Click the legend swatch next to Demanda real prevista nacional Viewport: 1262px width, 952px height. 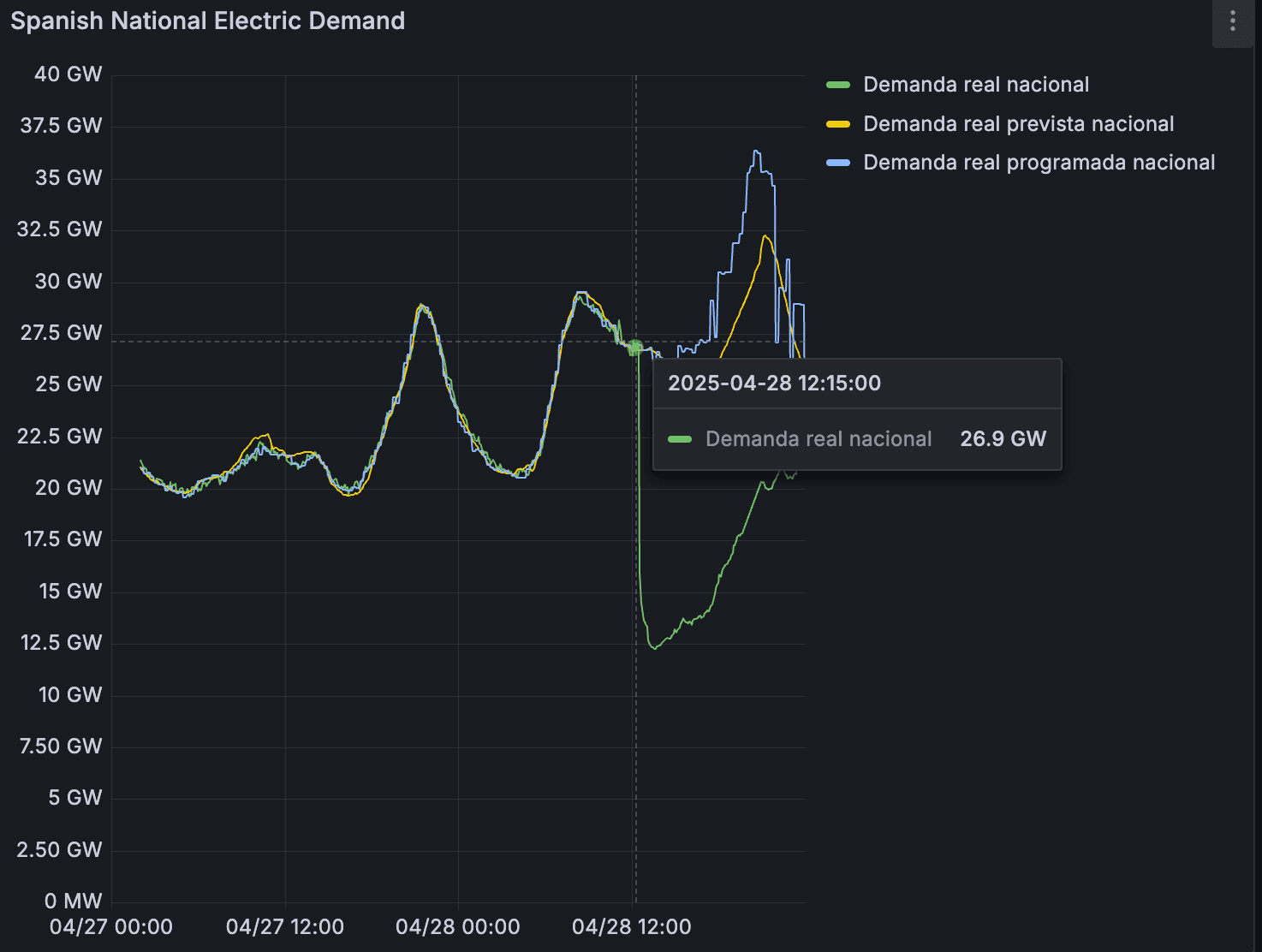point(837,123)
